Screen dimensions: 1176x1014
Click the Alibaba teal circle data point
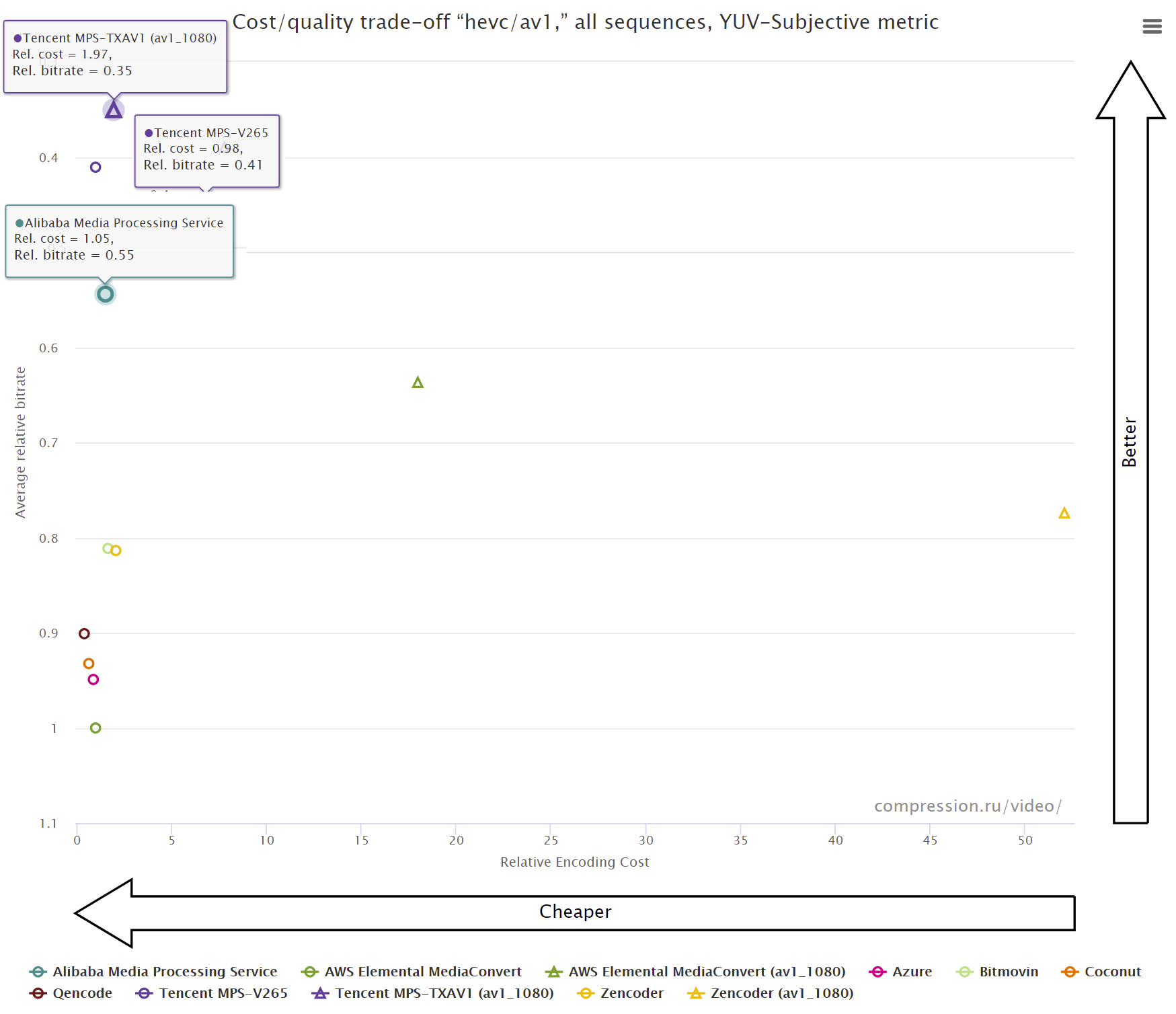[x=105, y=294]
